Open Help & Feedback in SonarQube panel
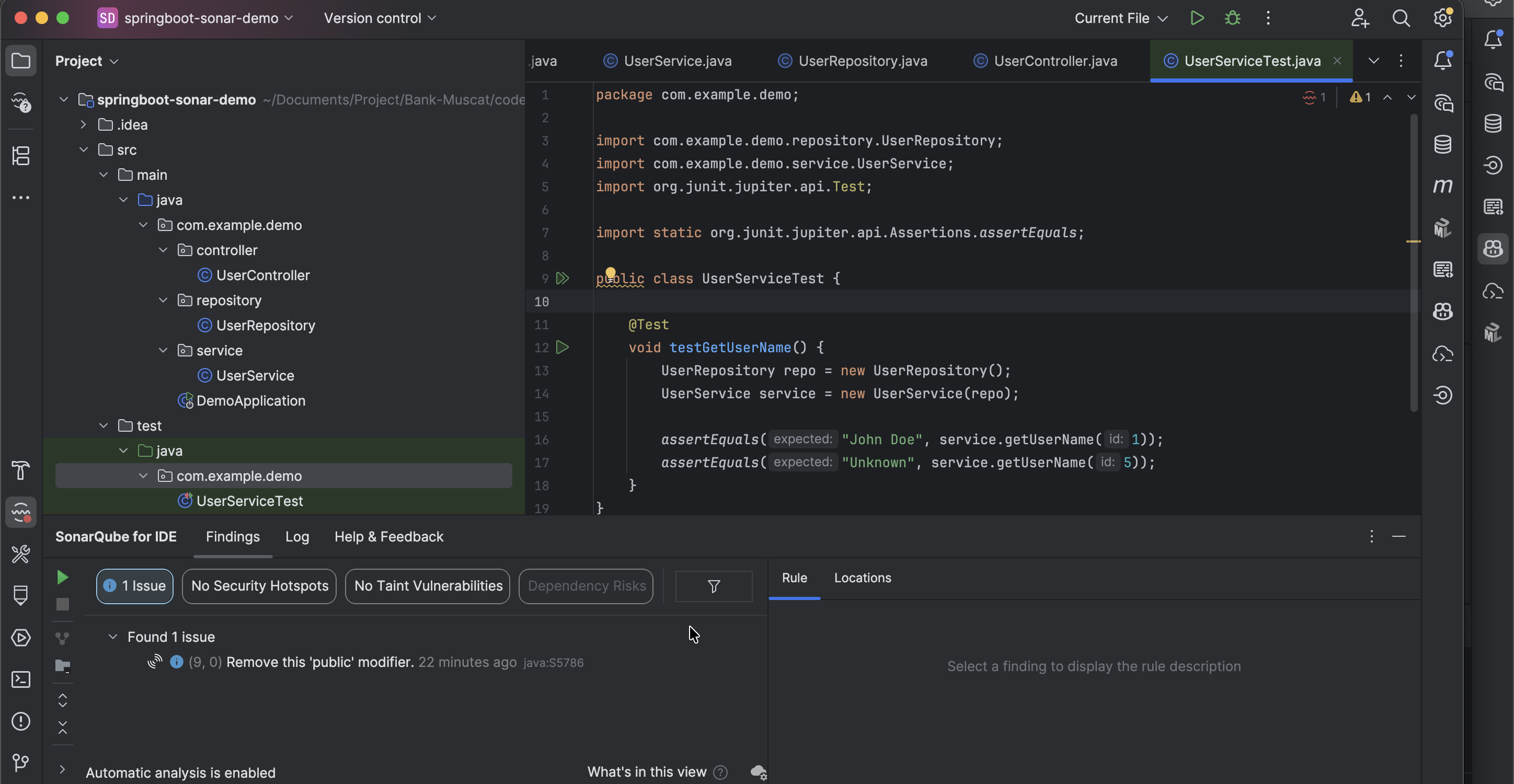 coord(388,537)
